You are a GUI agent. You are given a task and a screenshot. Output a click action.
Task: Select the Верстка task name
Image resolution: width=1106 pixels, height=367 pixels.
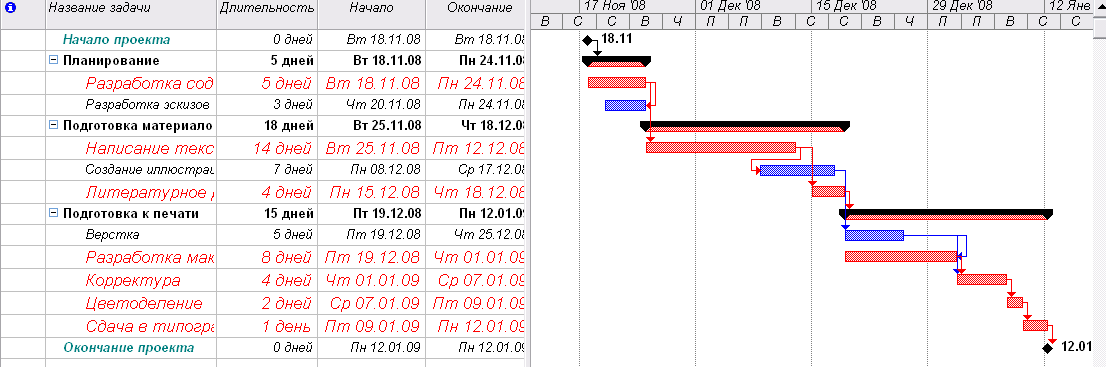[112, 235]
